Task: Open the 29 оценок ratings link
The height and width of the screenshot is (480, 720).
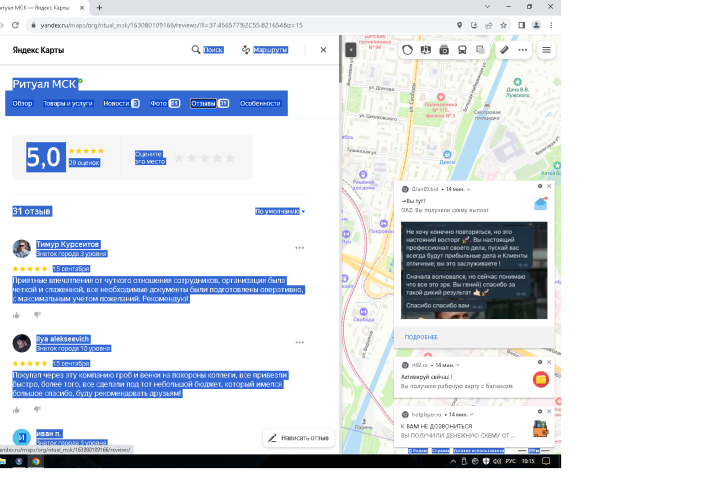Action: pyautogui.click(x=84, y=163)
